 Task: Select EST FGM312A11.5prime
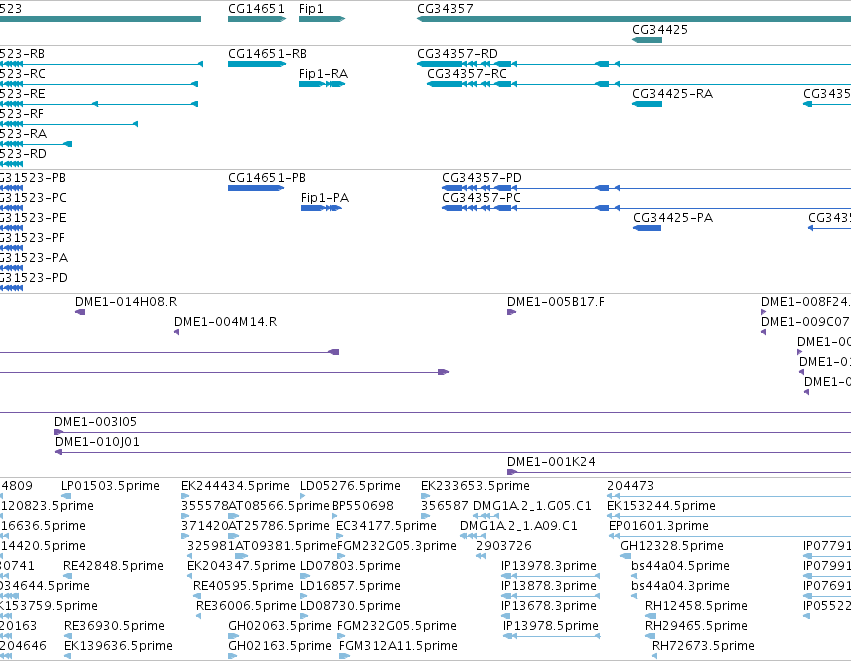tap(398, 646)
